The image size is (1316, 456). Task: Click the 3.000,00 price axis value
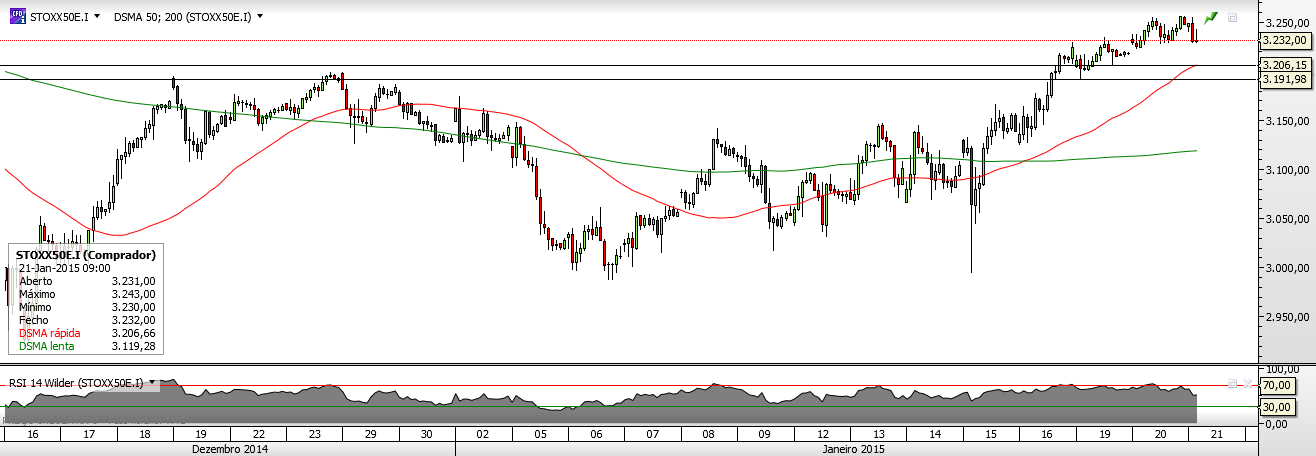click(x=1287, y=268)
